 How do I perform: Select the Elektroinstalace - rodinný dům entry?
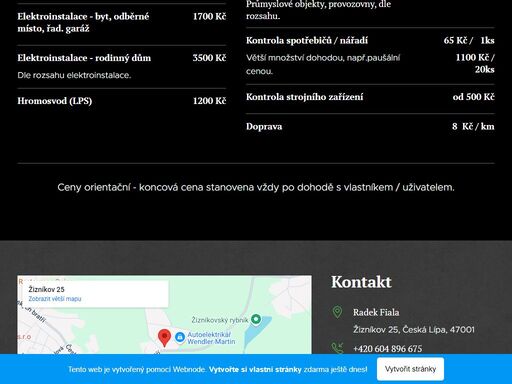tap(122, 66)
